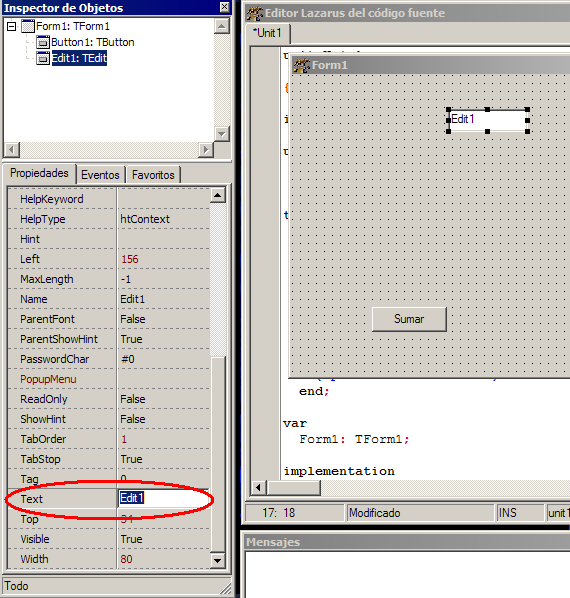Click the property list scroll-up arrow
This screenshot has height=598, width=570.
pos(218,195)
